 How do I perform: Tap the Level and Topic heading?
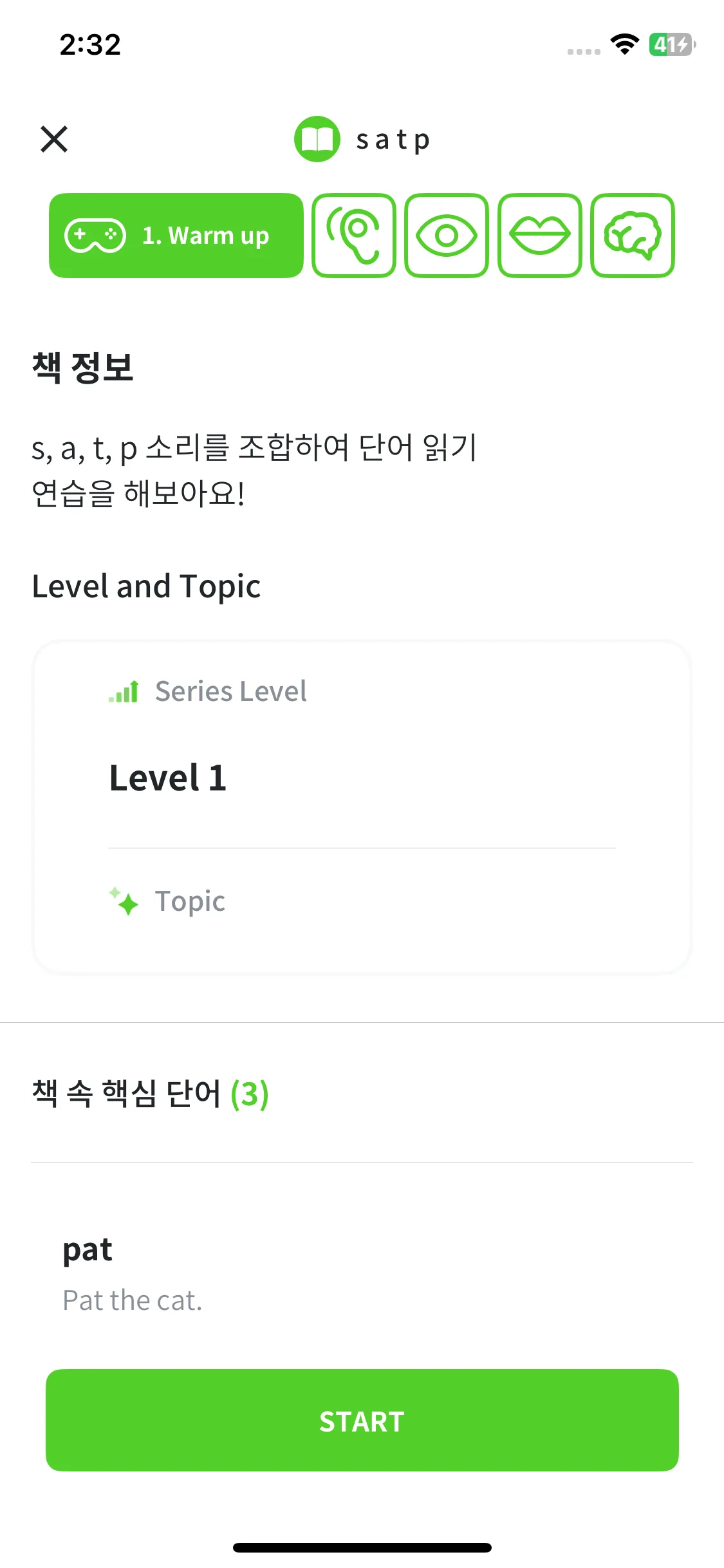146,586
